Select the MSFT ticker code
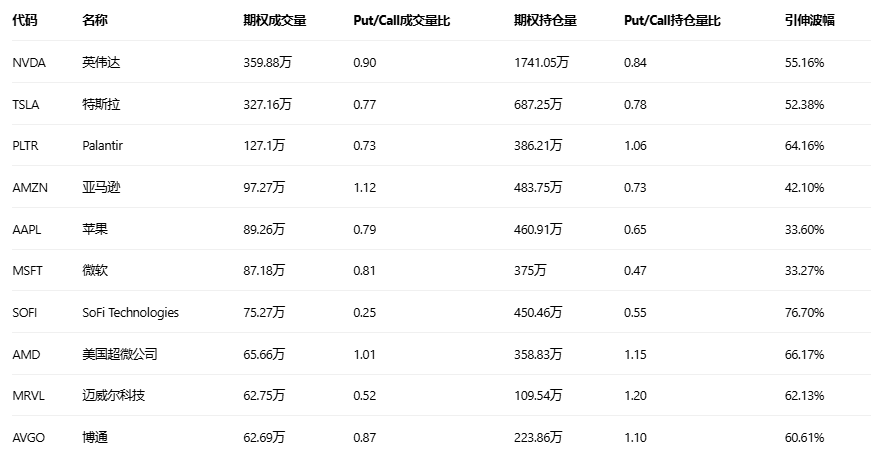The width and height of the screenshot is (871, 457). click(x=27, y=271)
